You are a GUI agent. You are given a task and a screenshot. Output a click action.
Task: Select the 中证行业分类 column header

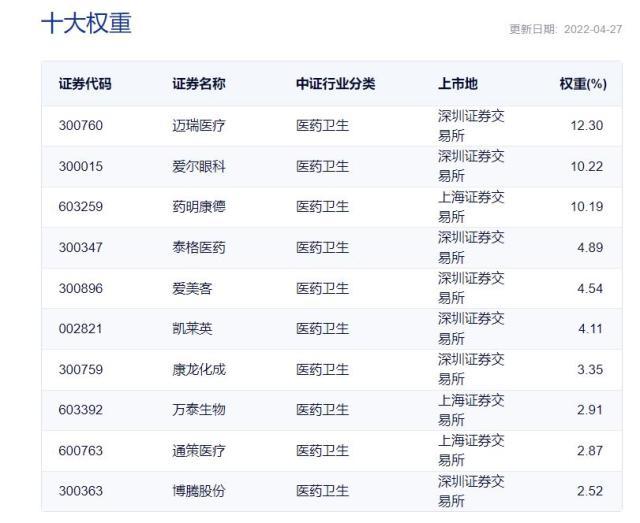click(335, 84)
